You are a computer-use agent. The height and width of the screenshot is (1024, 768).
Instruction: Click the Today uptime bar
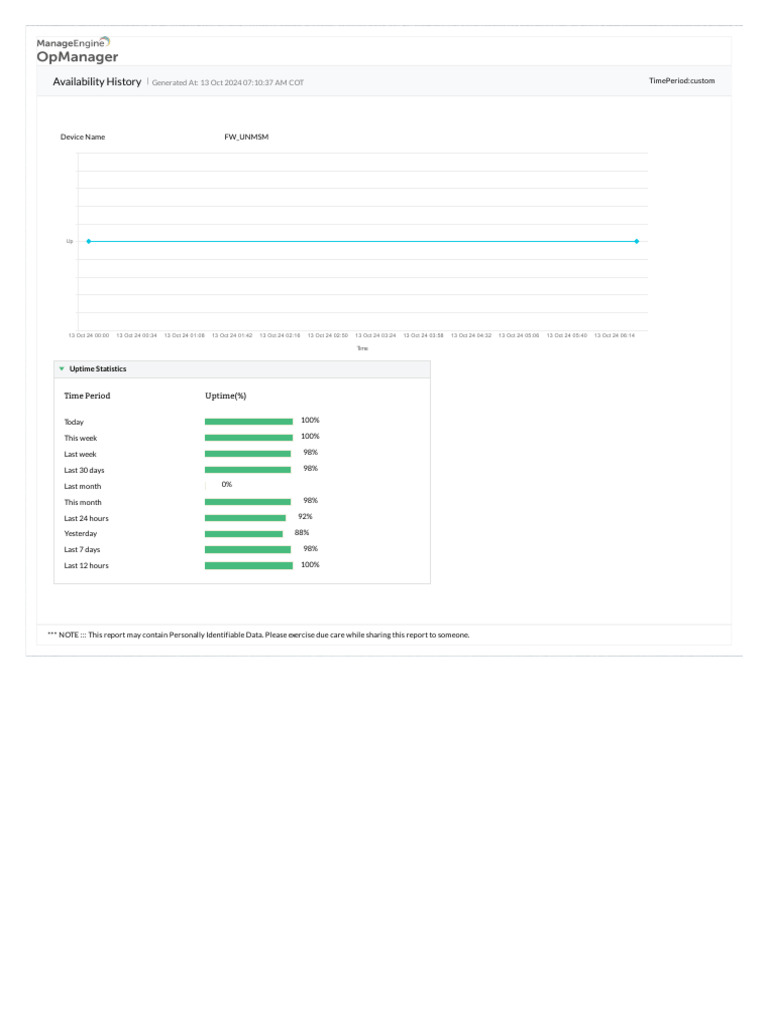click(249, 422)
